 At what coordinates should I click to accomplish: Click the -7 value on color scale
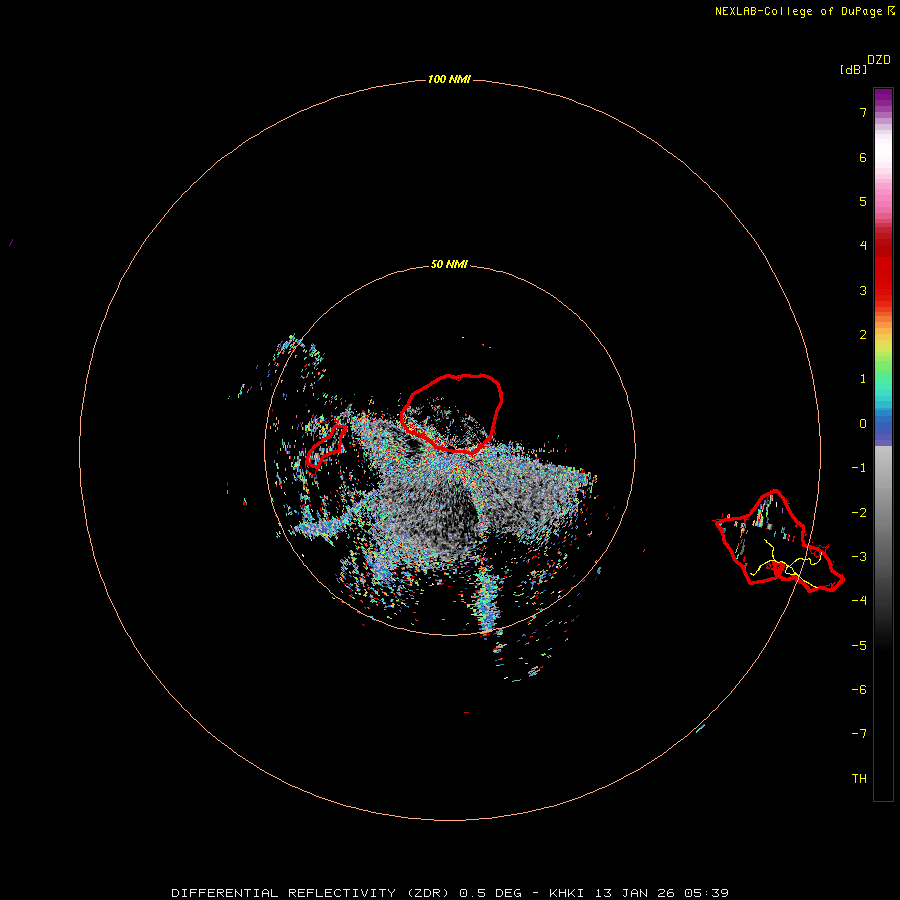click(859, 734)
